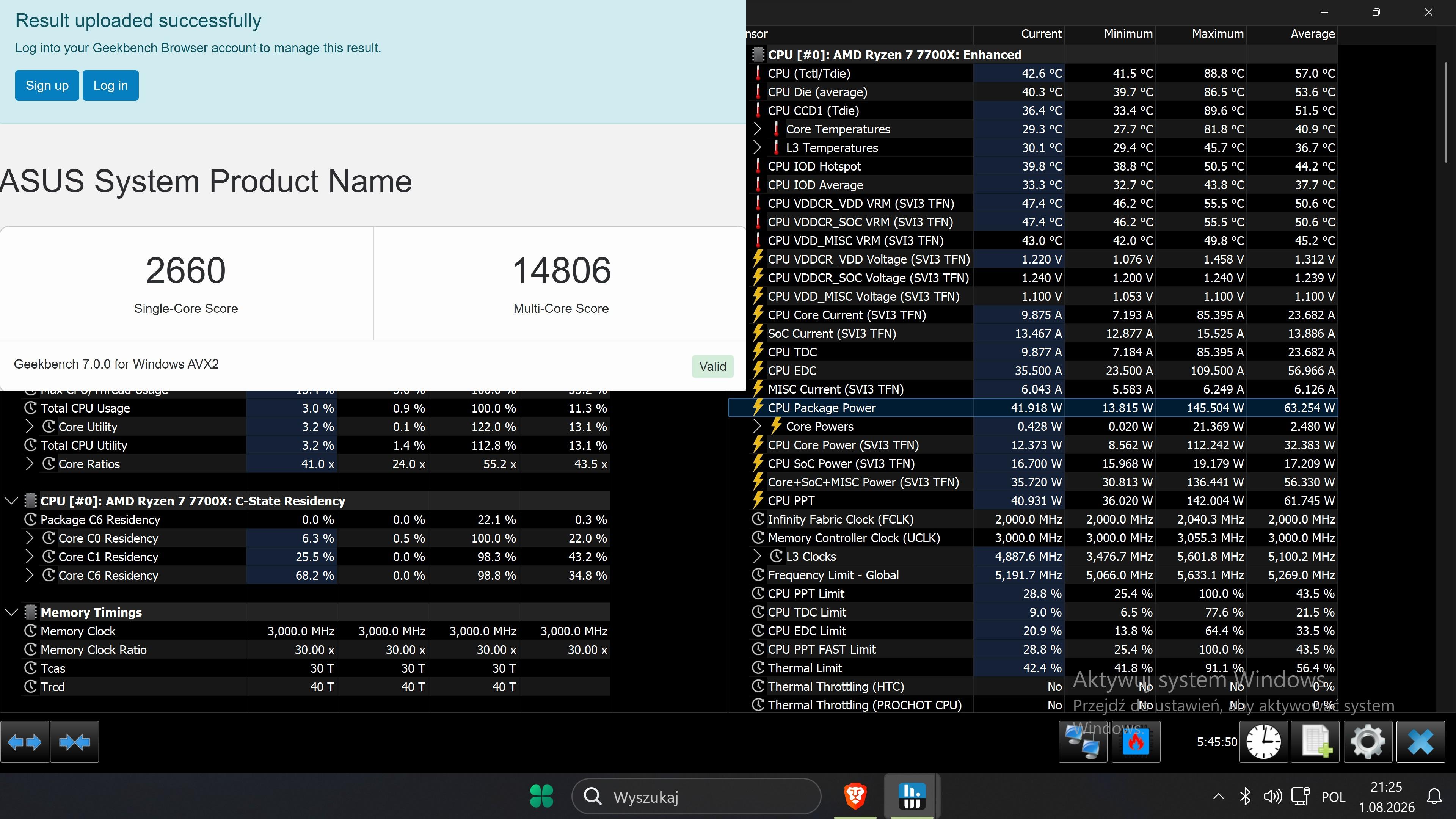This screenshot has height=819, width=1456.
Task: Collapse the Memory Timings section
Action: coord(11,612)
